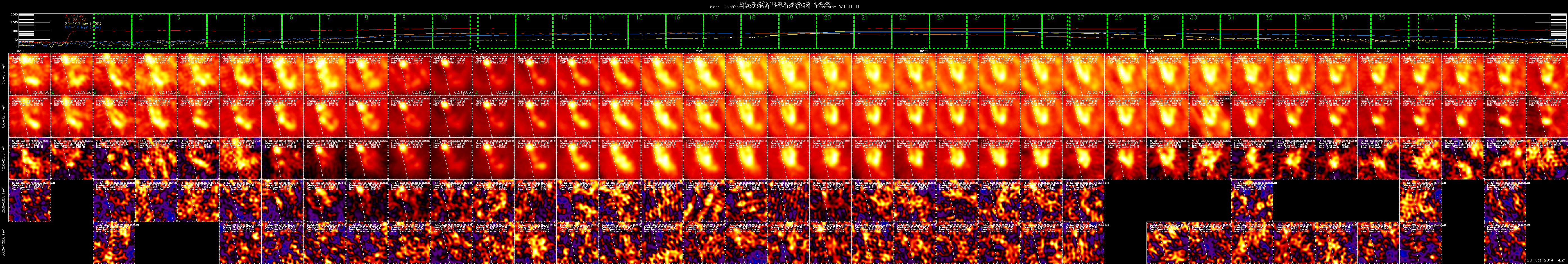Choose interval 23 in the time plot
Viewport: 1568px width, 264px height.
pos(948,31)
